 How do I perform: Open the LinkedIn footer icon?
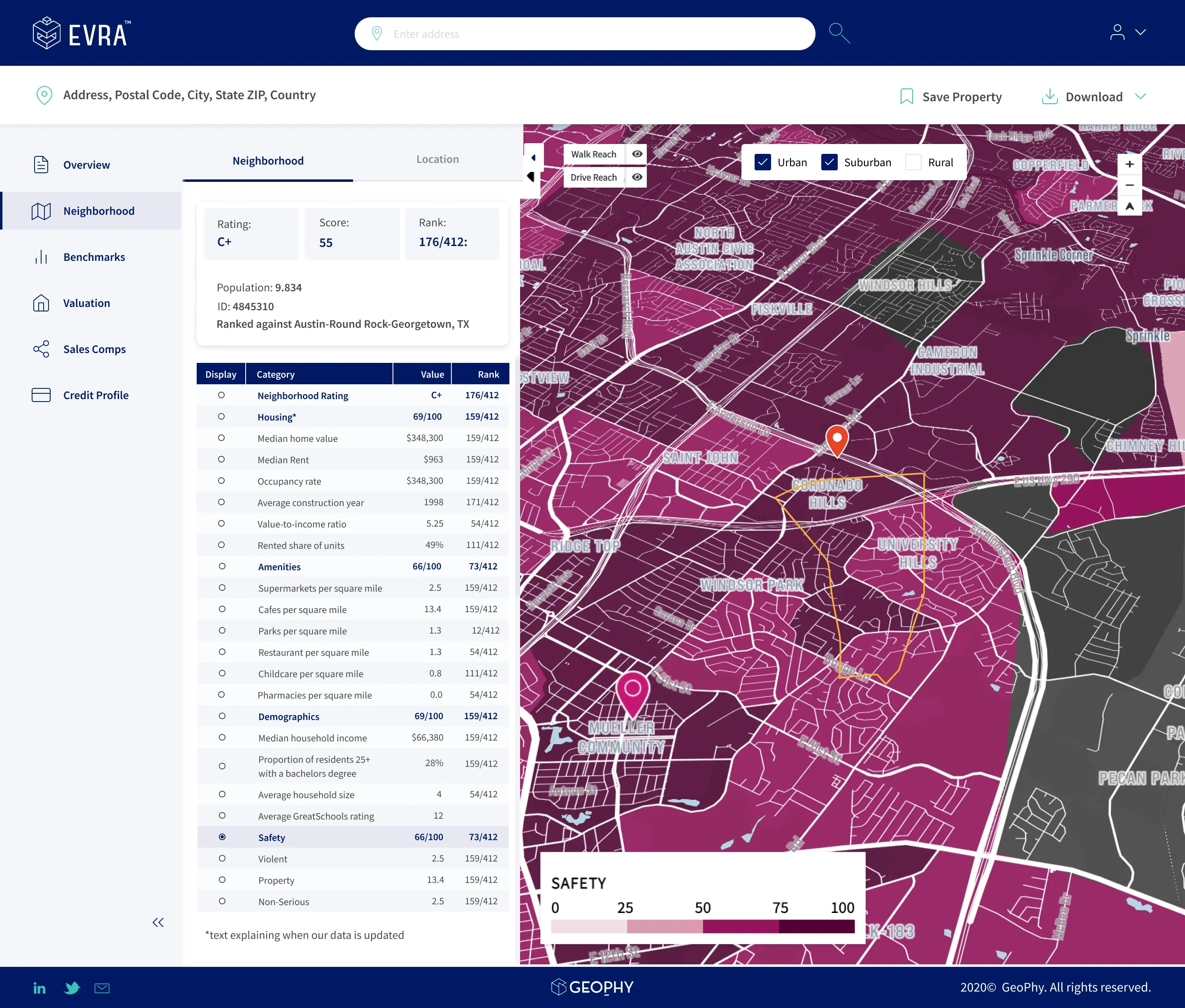[x=39, y=988]
